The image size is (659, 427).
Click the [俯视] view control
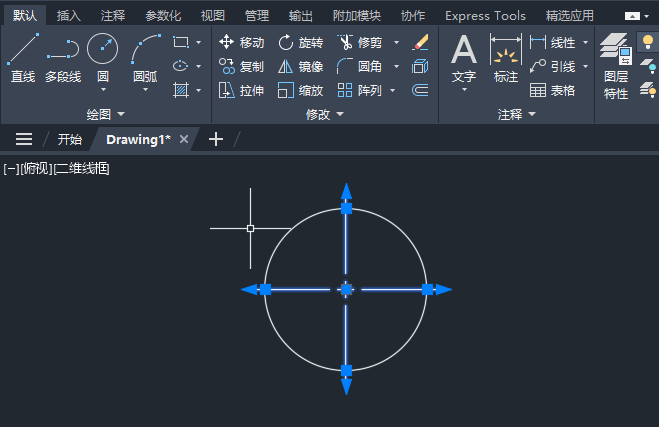36,169
